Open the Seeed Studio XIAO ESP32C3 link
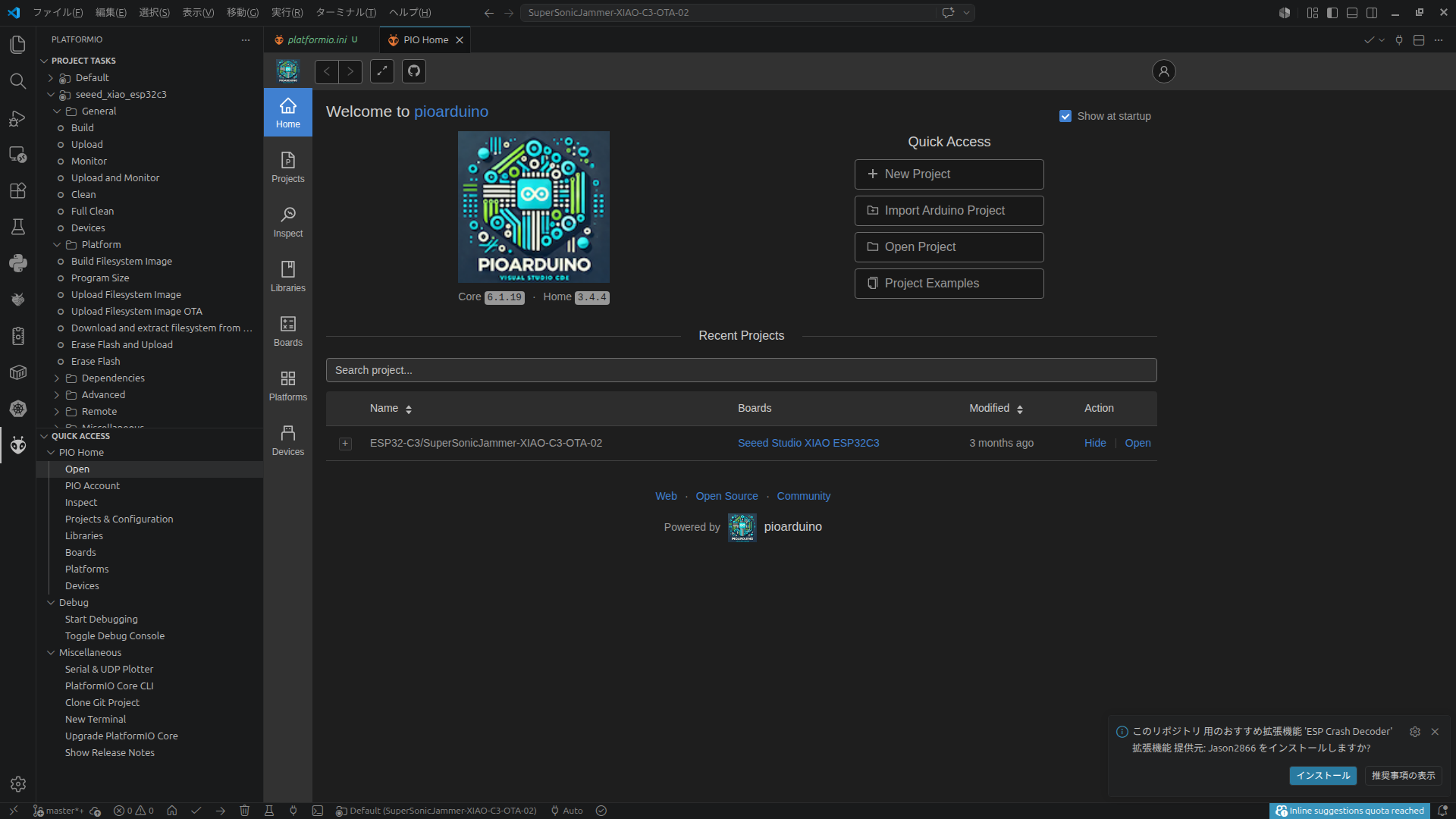Screen dimensions: 1456x819 pyautogui.click(x=808, y=444)
